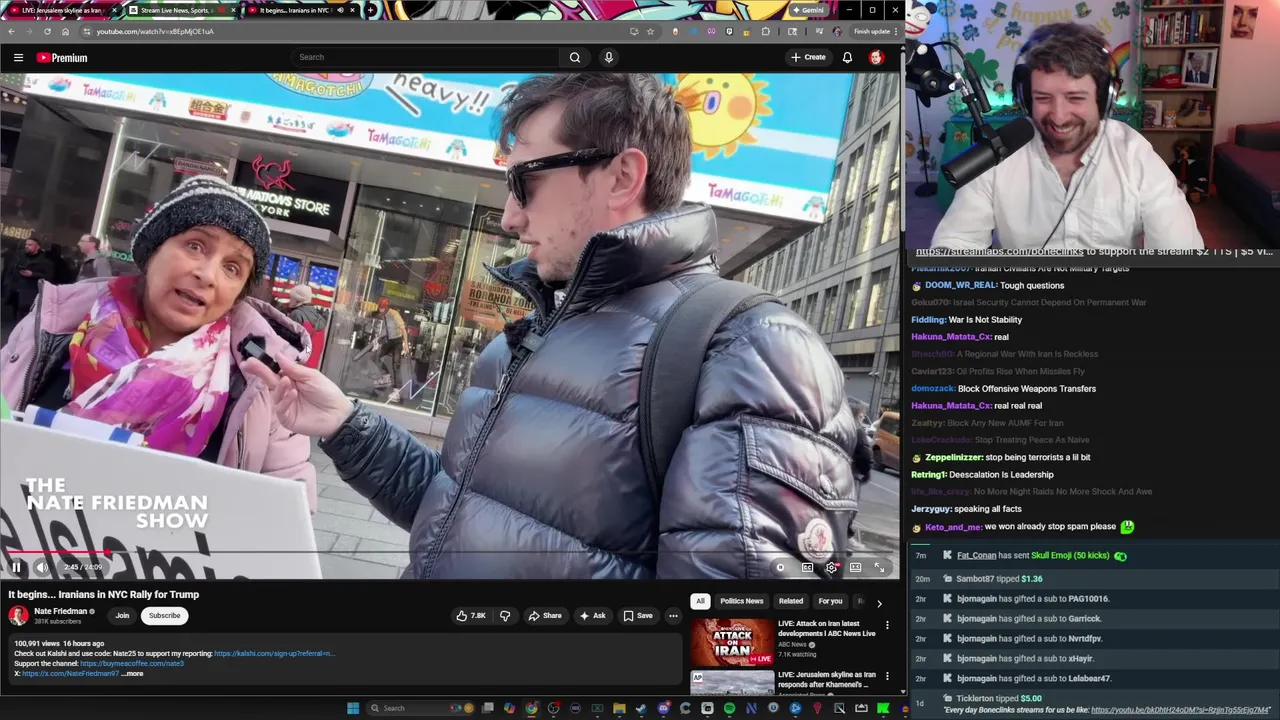This screenshot has height=720, width=1280.
Task: Click the Ask button under video
Action: [592, 616]
